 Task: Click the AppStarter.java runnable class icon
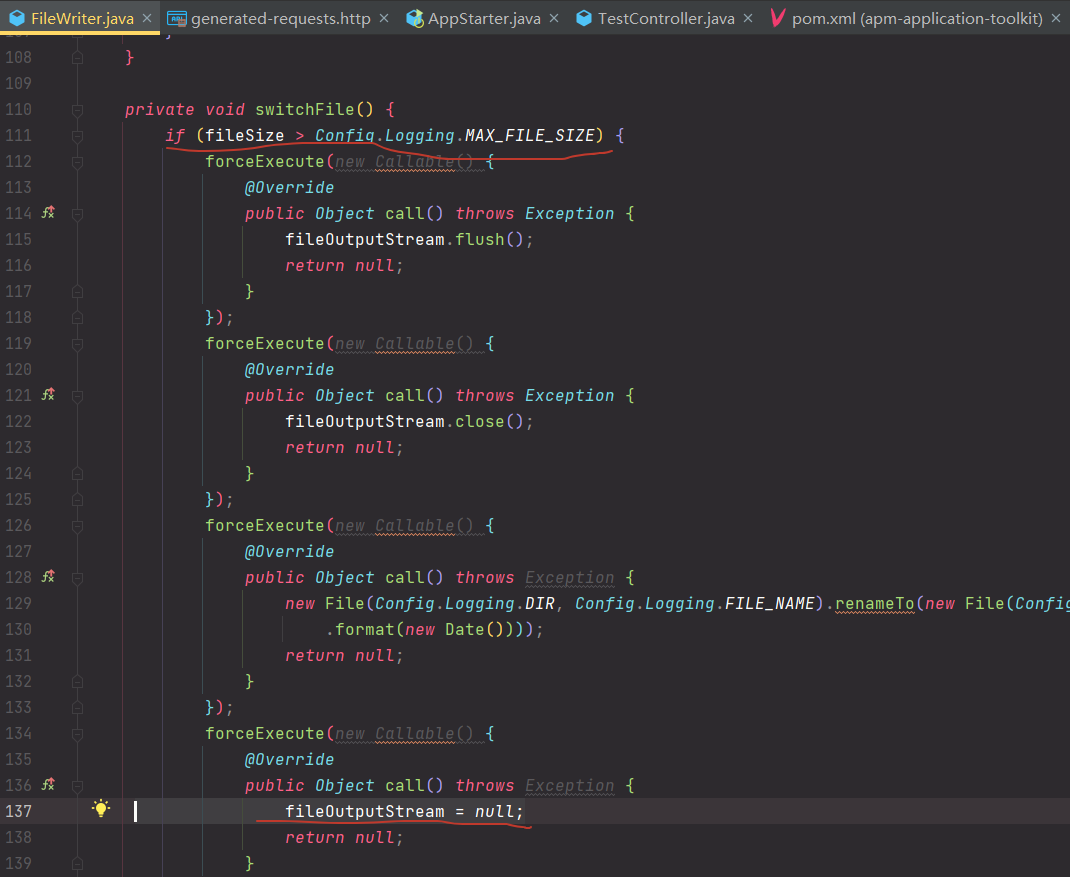click(x=414, y=18)
